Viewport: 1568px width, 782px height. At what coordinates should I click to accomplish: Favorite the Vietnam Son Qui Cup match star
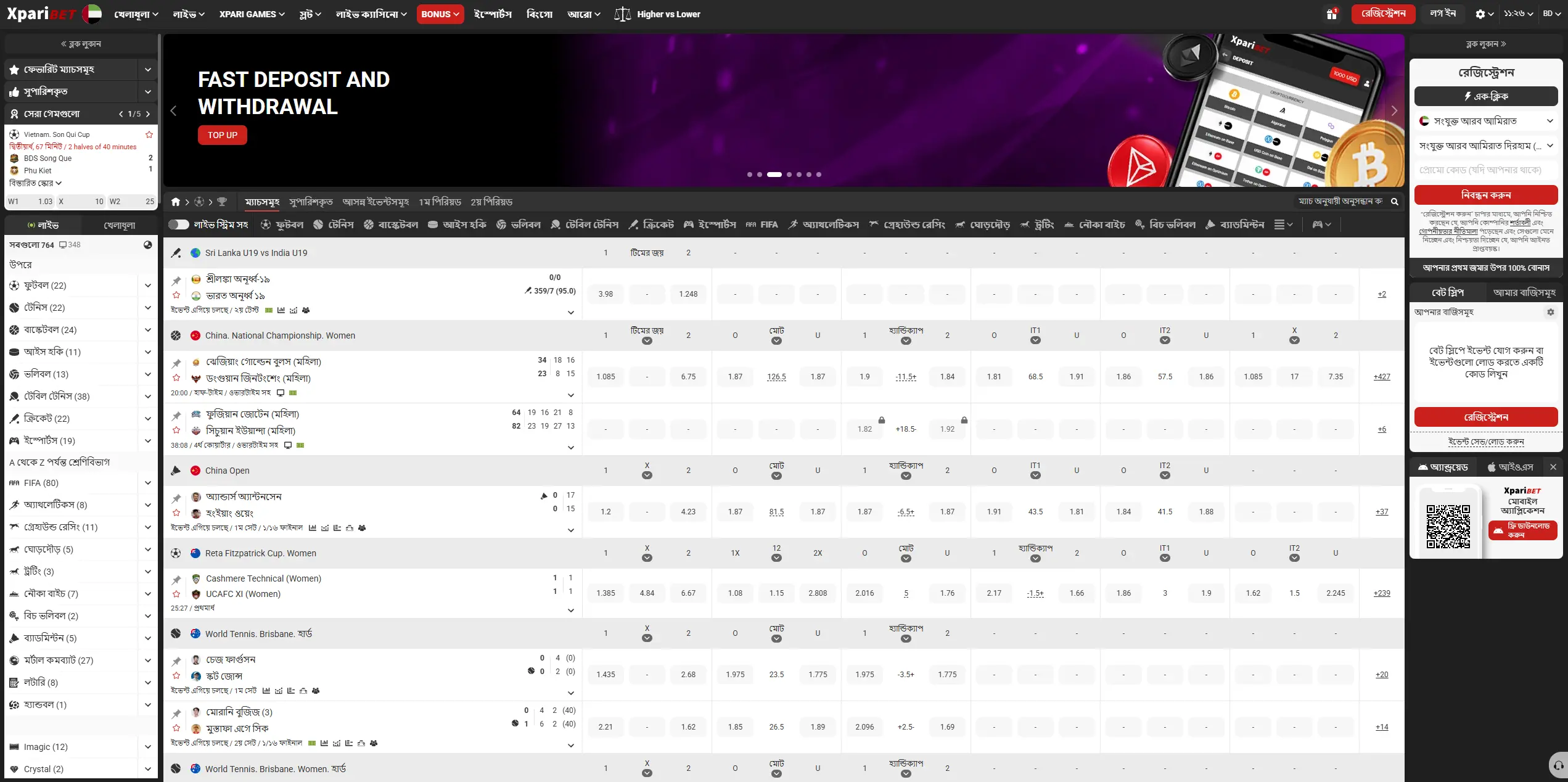(149, 134)
